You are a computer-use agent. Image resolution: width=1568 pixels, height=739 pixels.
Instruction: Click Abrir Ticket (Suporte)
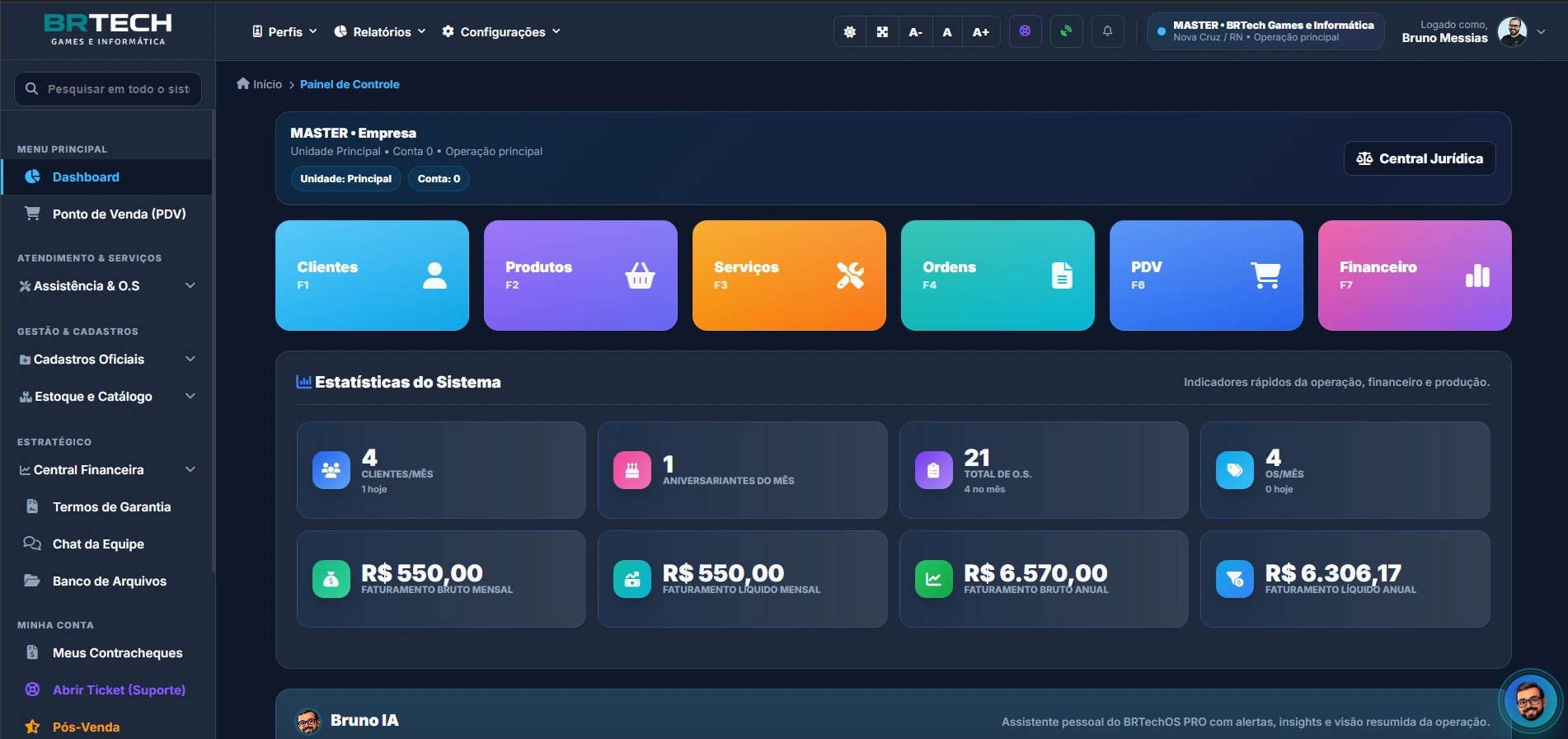(x=106, y=690)
